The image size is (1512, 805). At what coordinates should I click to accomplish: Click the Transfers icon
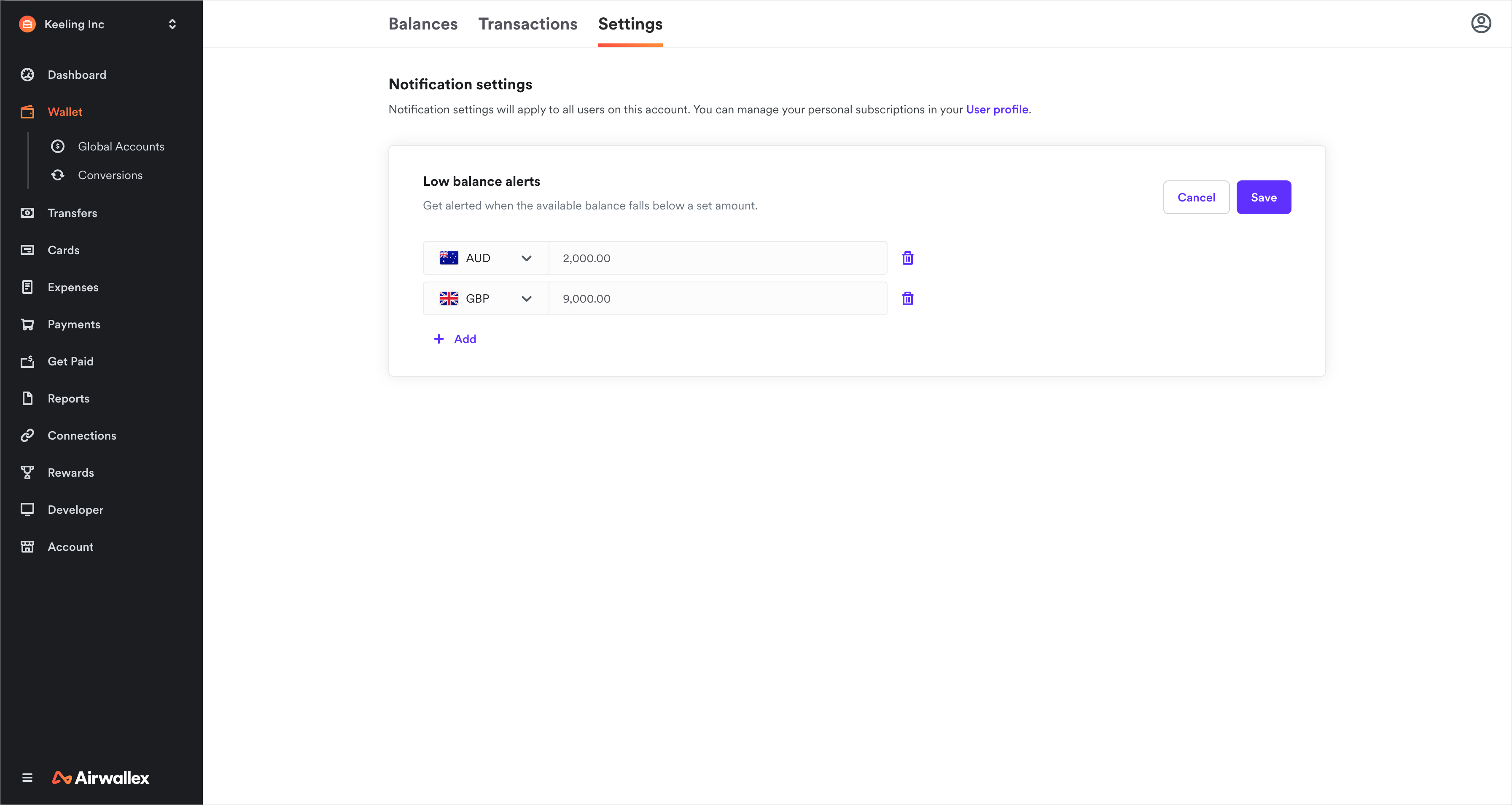click(27, 213)
